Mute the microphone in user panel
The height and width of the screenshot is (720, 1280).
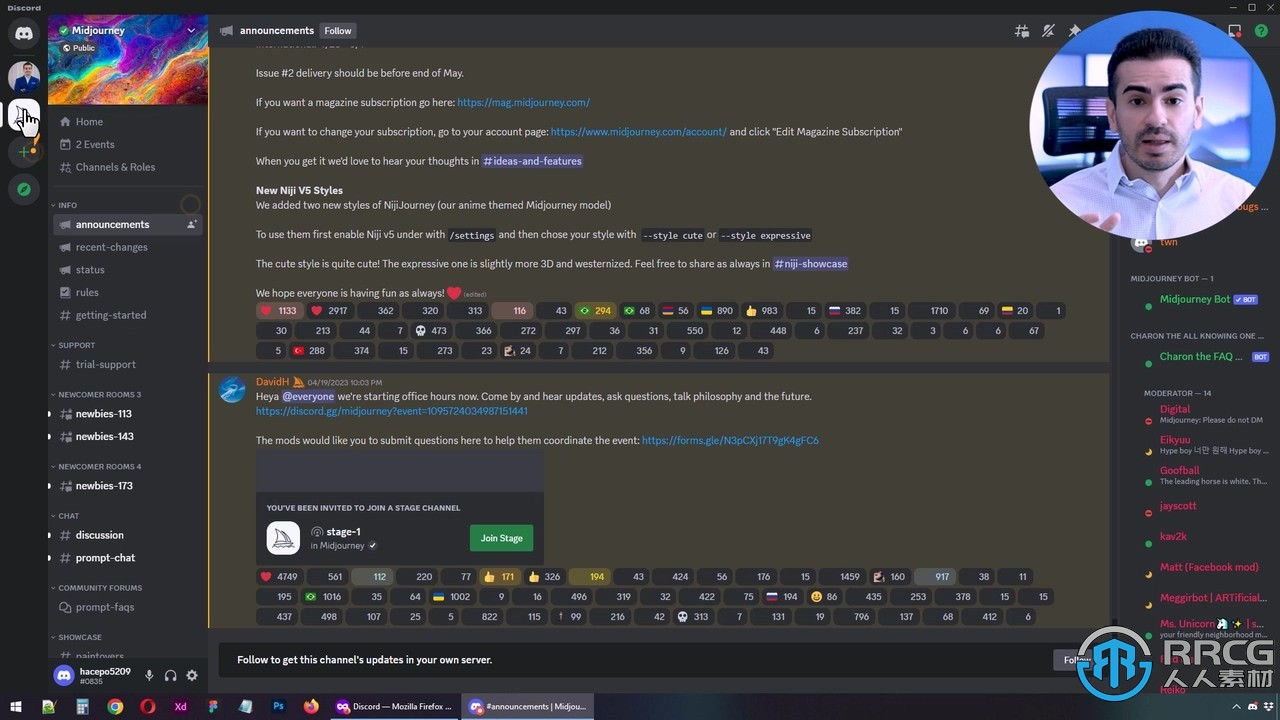[149, 676]
